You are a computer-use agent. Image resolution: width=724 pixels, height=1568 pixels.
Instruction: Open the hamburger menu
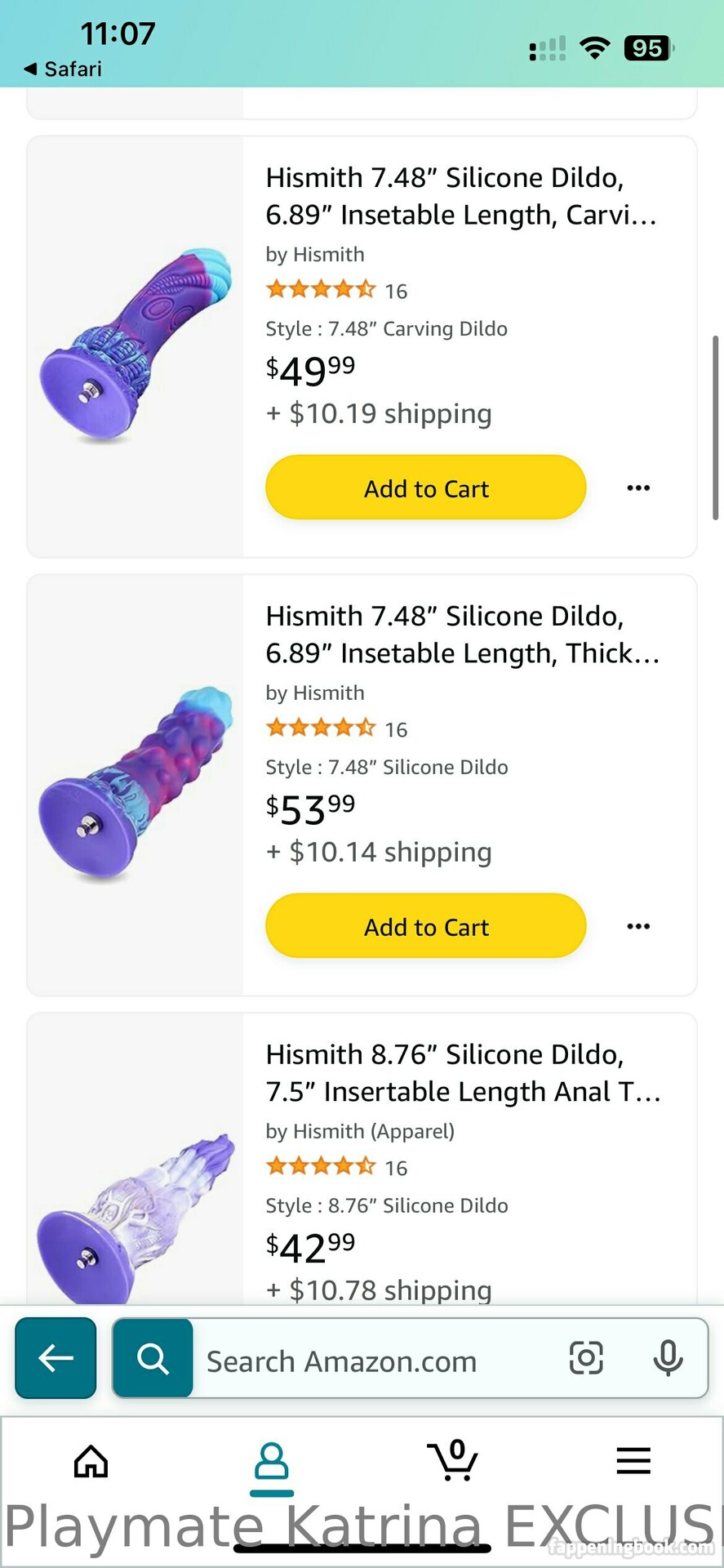coord(633,1460)
